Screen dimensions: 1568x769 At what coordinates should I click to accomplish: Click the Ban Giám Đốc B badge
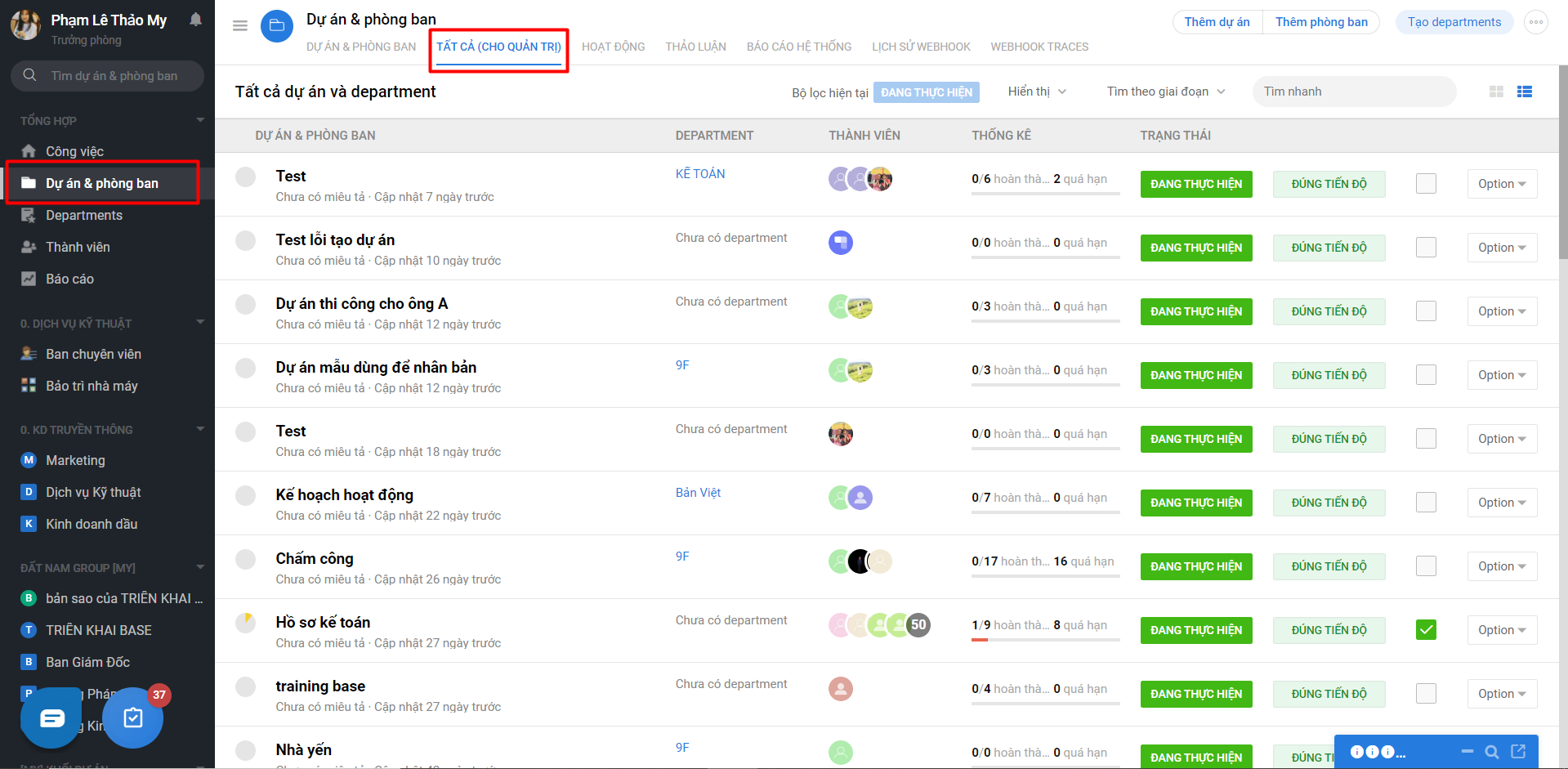(29, 662)
